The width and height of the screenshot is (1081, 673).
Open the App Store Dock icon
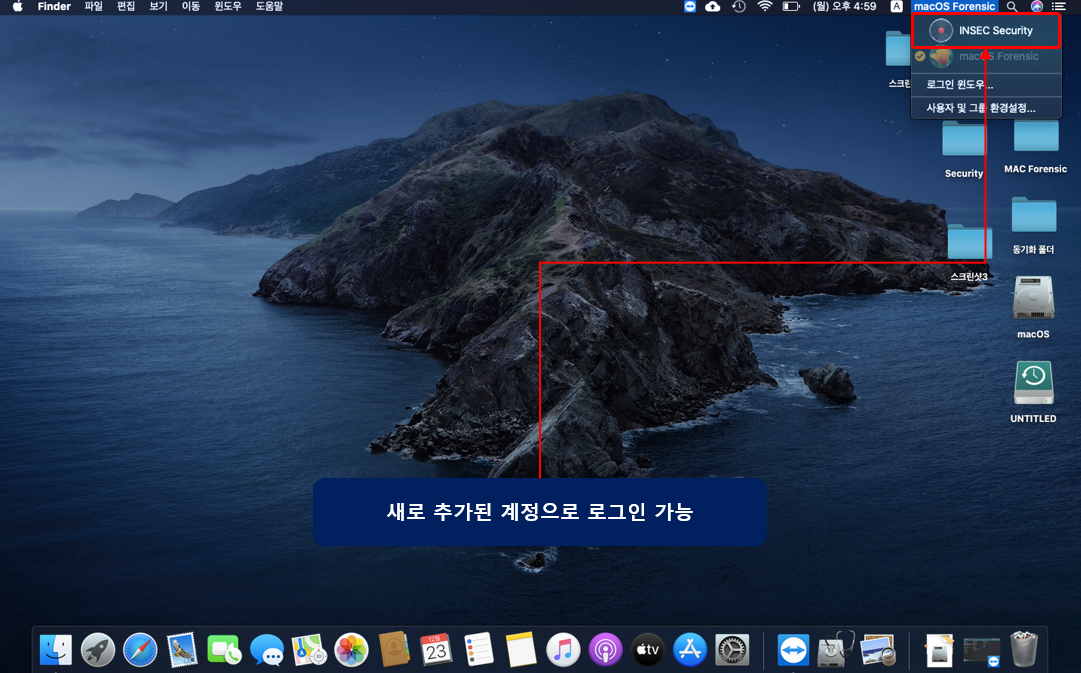click(x=690, y=650)
